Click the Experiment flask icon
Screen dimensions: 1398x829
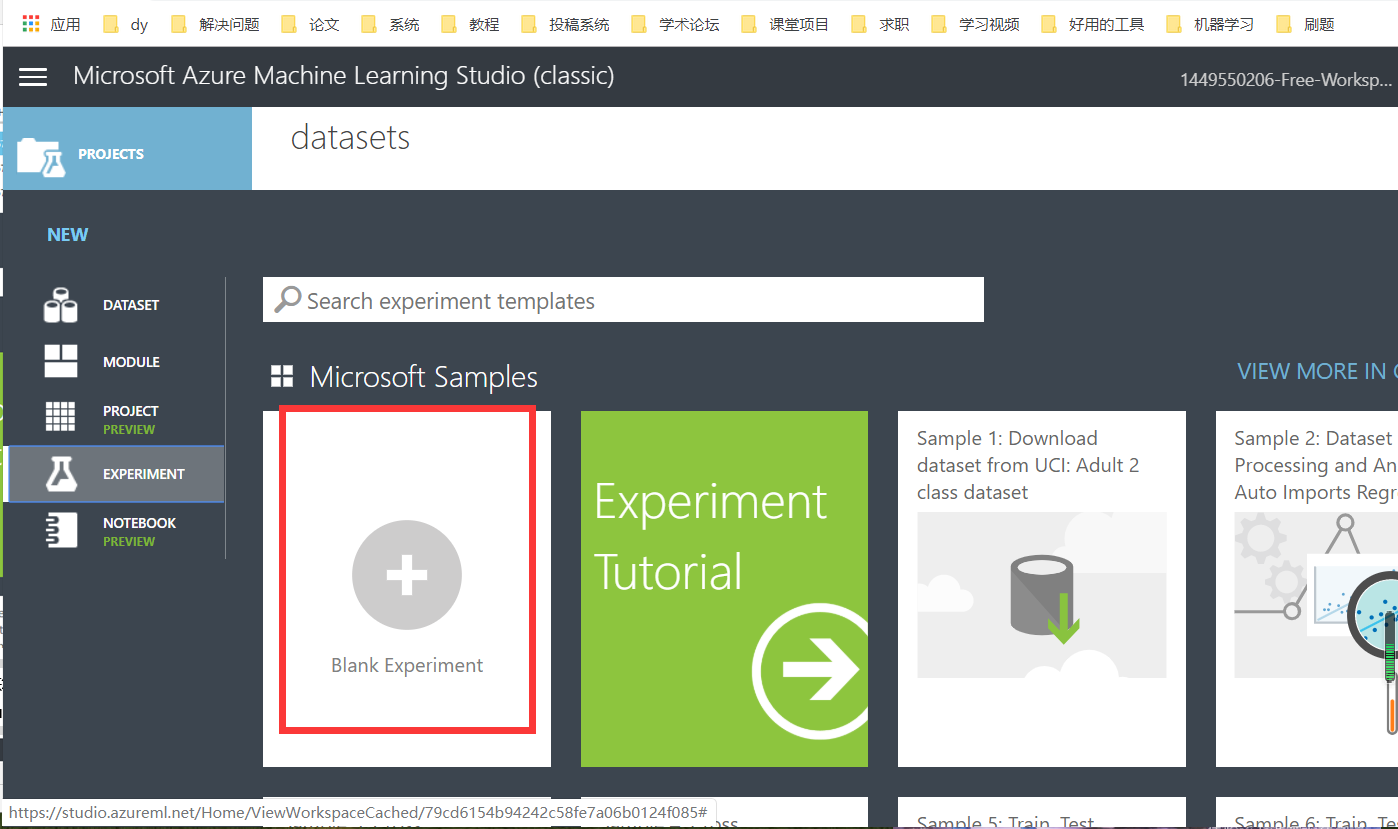click(61, 474)
